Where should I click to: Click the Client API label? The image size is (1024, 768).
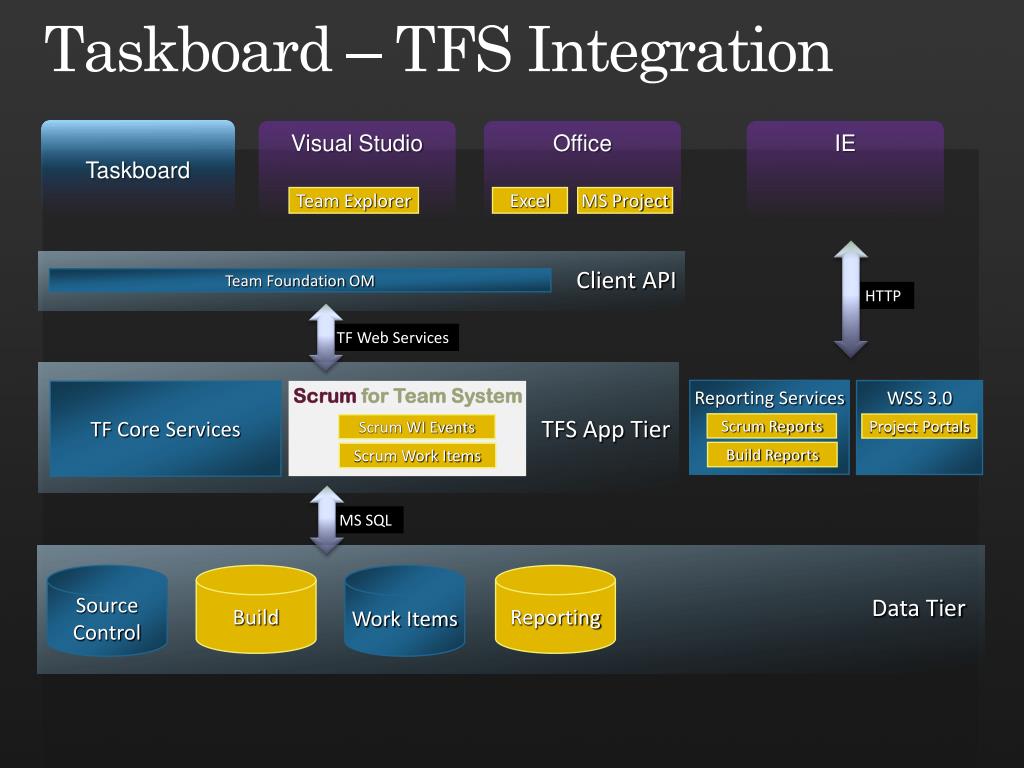[626, 280]
